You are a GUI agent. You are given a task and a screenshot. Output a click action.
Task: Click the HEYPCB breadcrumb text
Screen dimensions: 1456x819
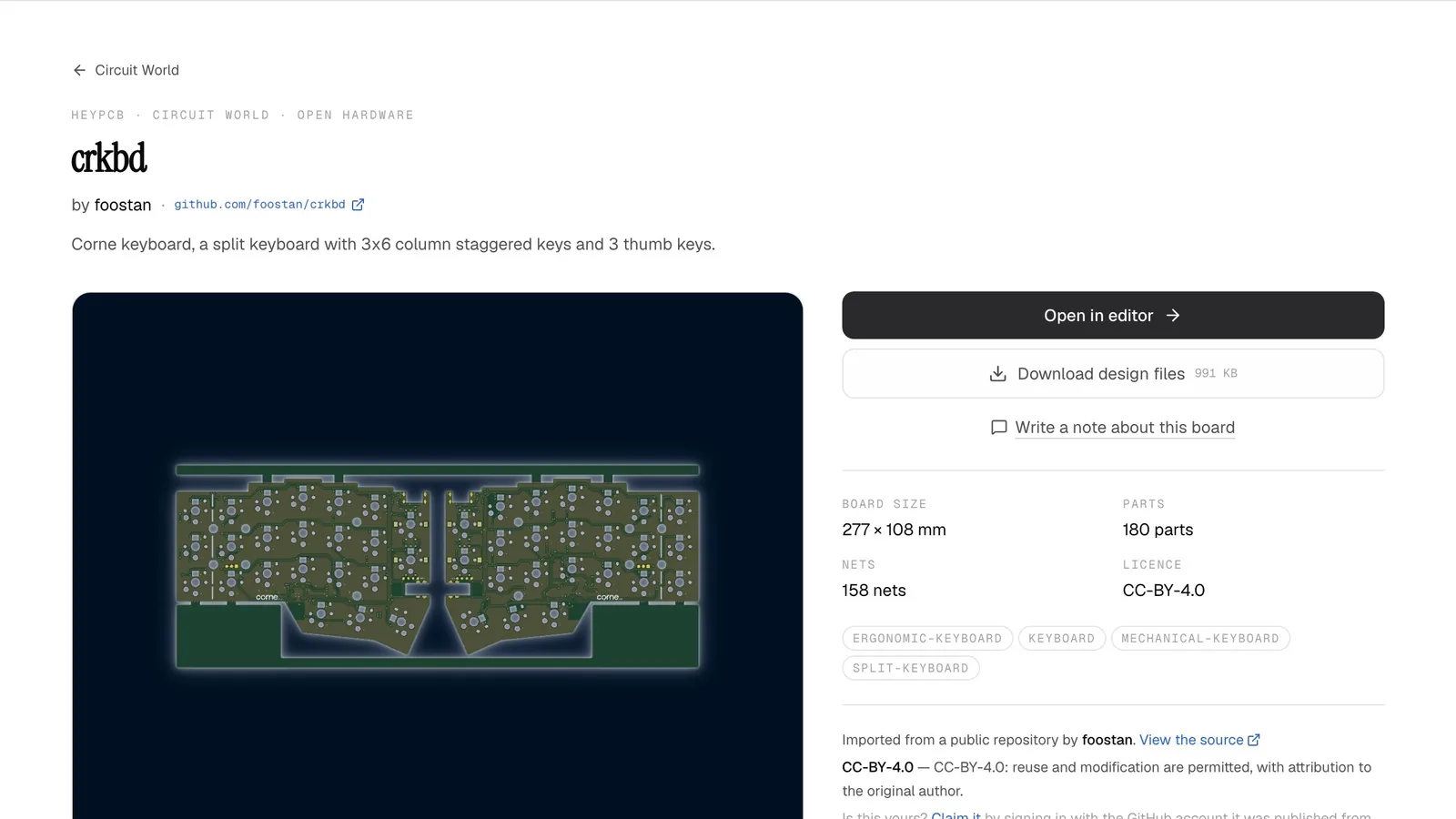97,116
